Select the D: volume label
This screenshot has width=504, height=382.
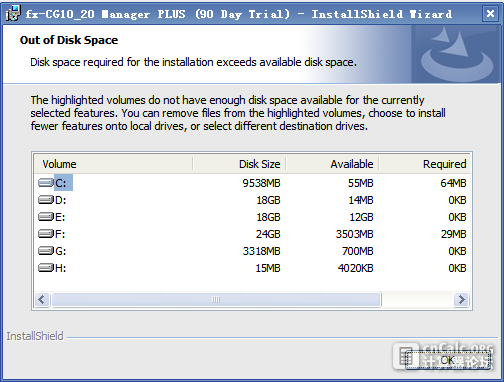(61, 200)
